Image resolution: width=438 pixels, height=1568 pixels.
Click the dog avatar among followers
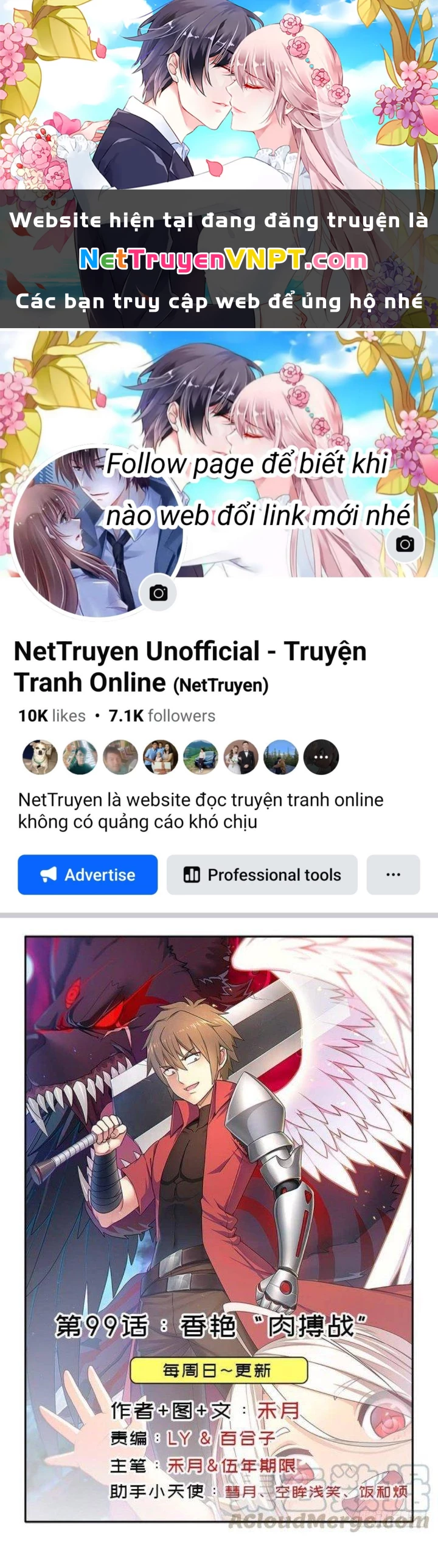[x=40, y=757]
